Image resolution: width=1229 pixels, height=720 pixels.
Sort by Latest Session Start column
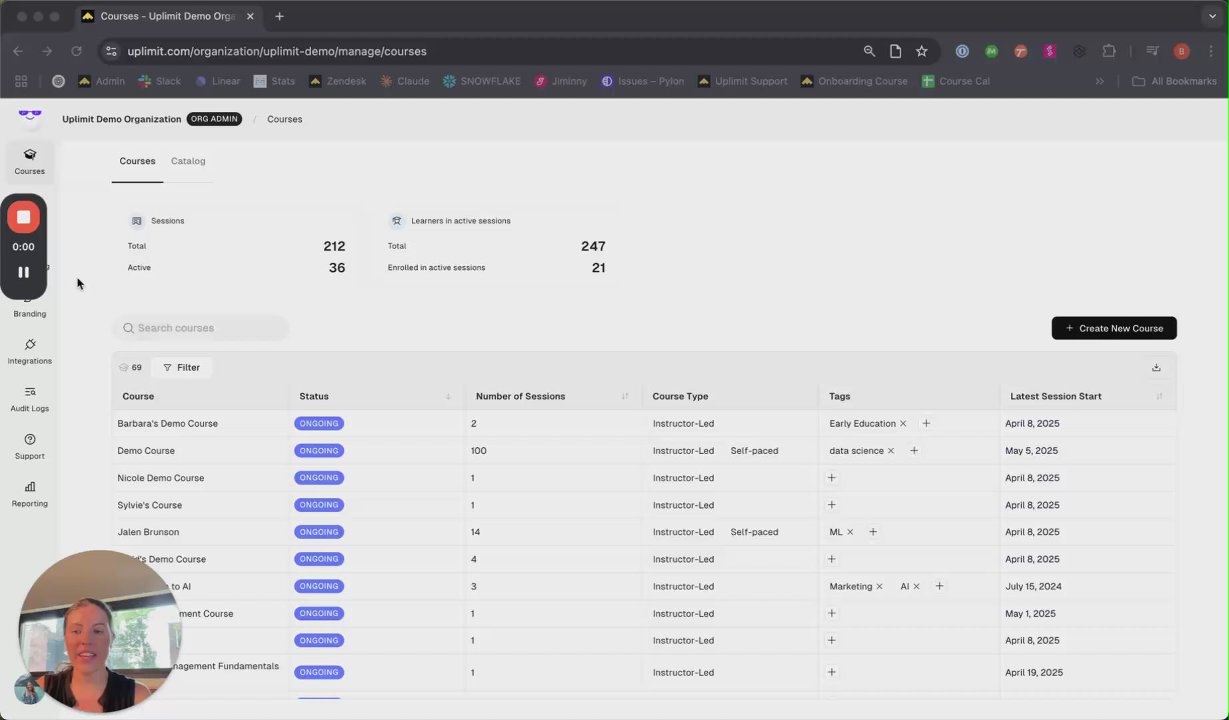tap(1159, 397)
